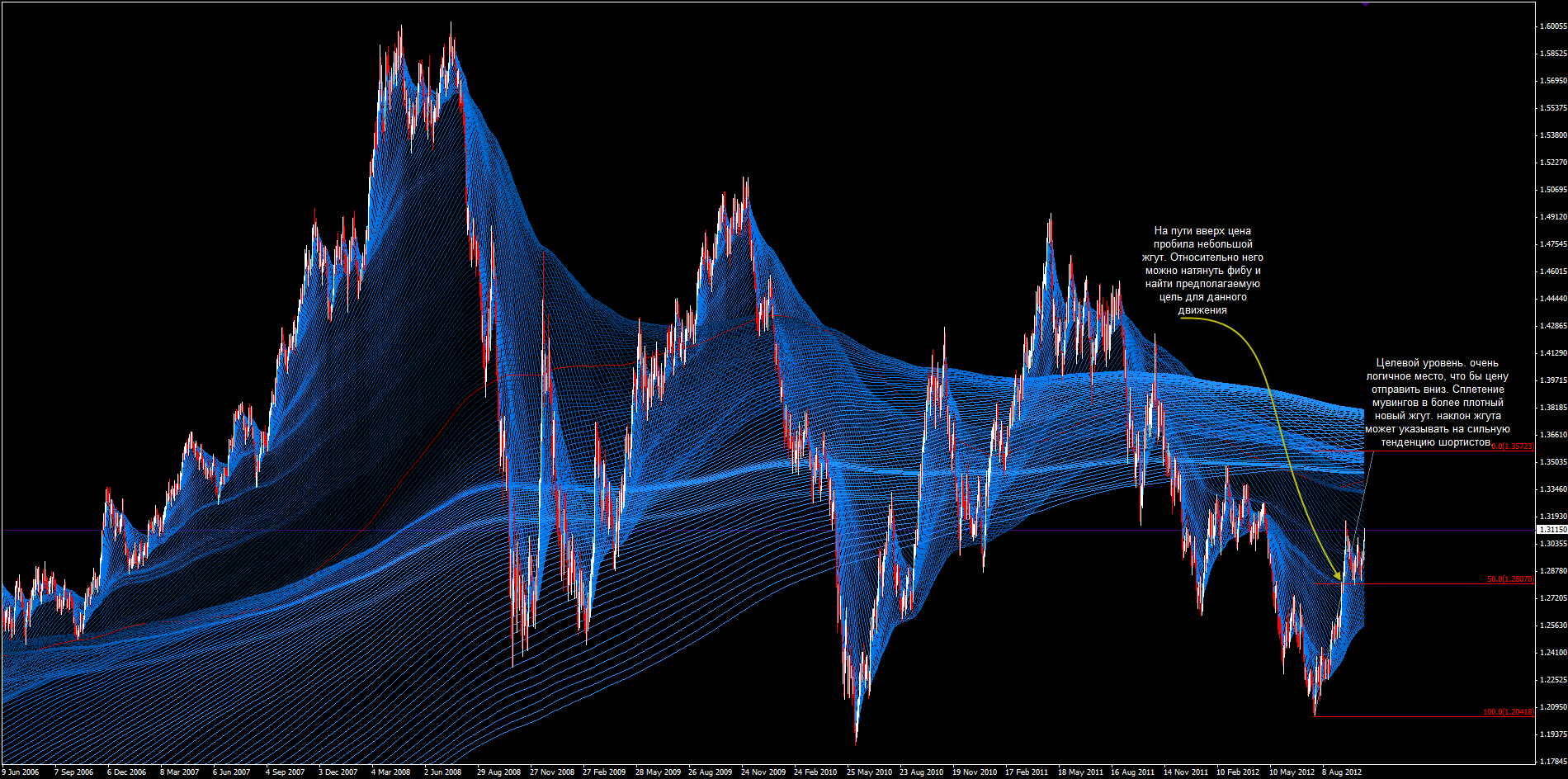Image resolution: width=1568 pixels, height=779 pixels.
Task: Click the 1.44440 price scale label
Action: tap(1553, 299)
